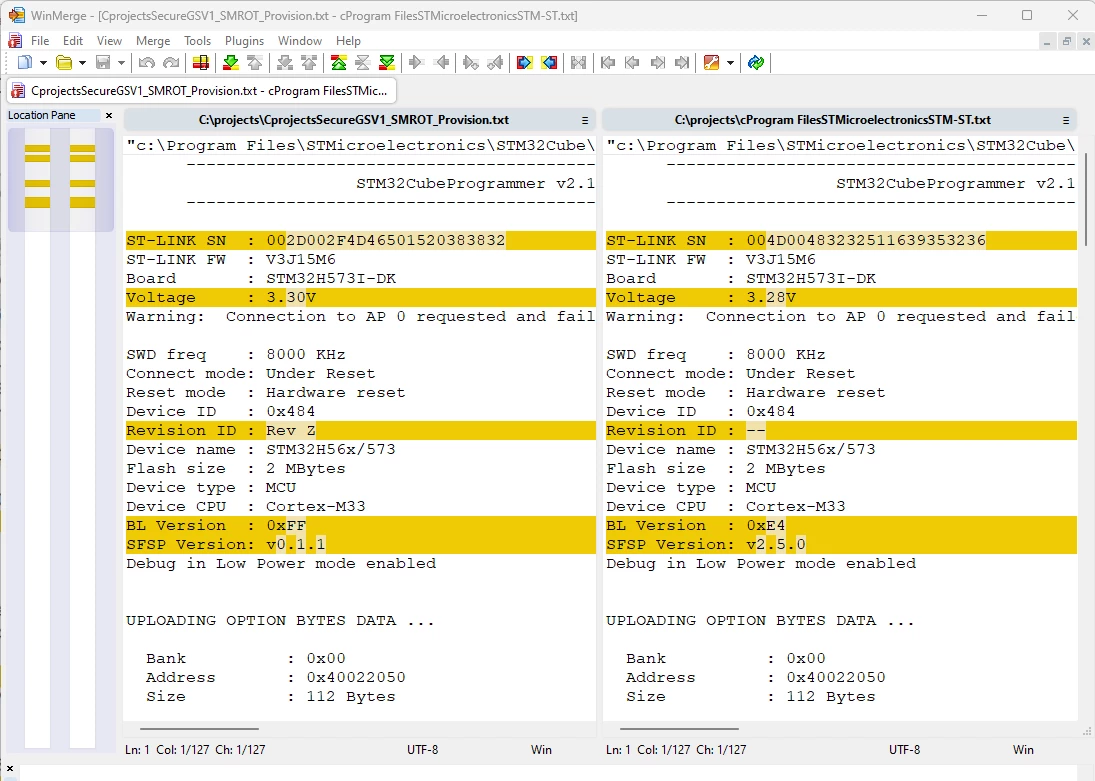Open the Help menu
Screen dimensions: 1095x781
pos(348,41)
